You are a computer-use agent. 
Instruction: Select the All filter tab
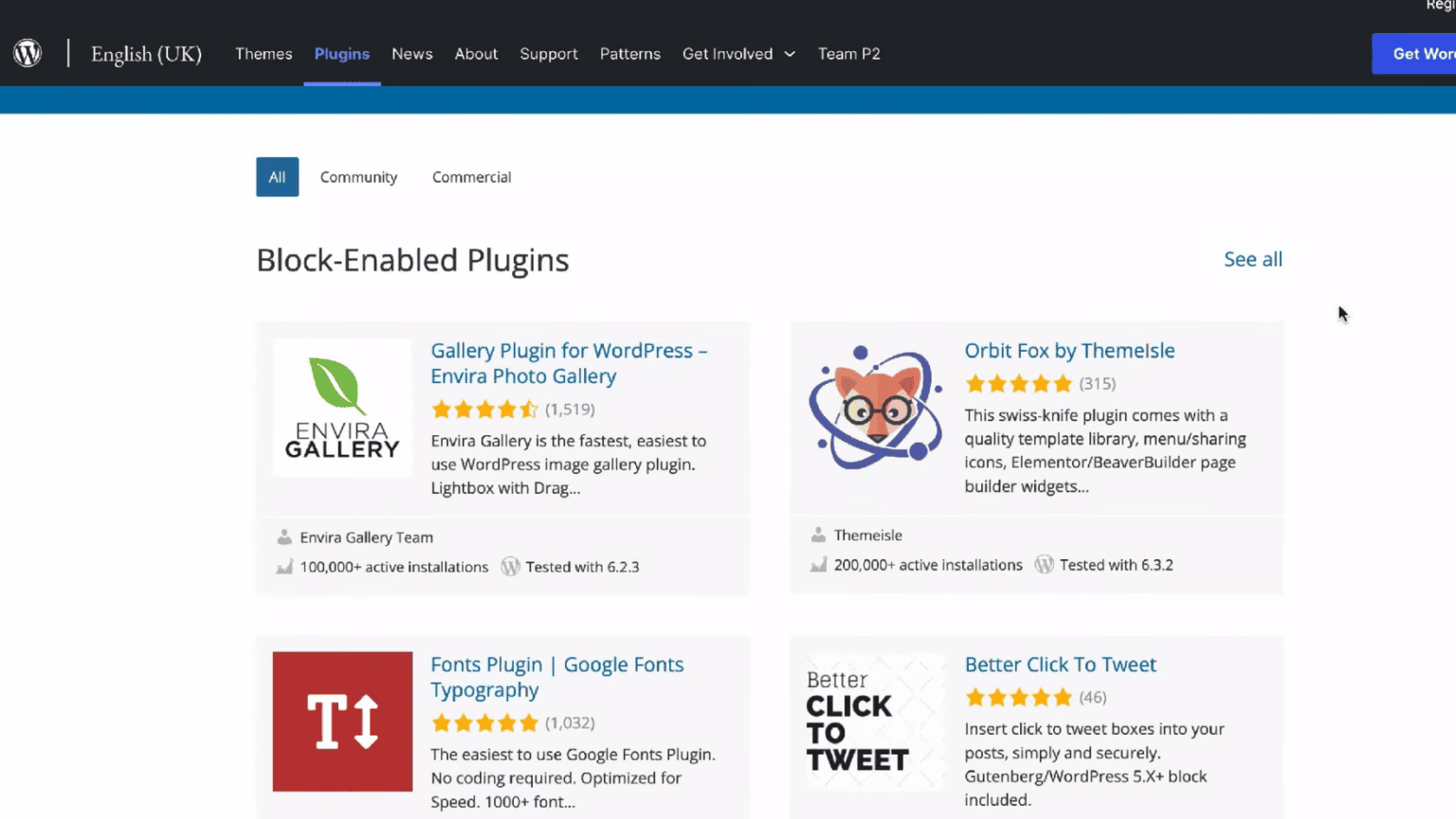(277, 177)
